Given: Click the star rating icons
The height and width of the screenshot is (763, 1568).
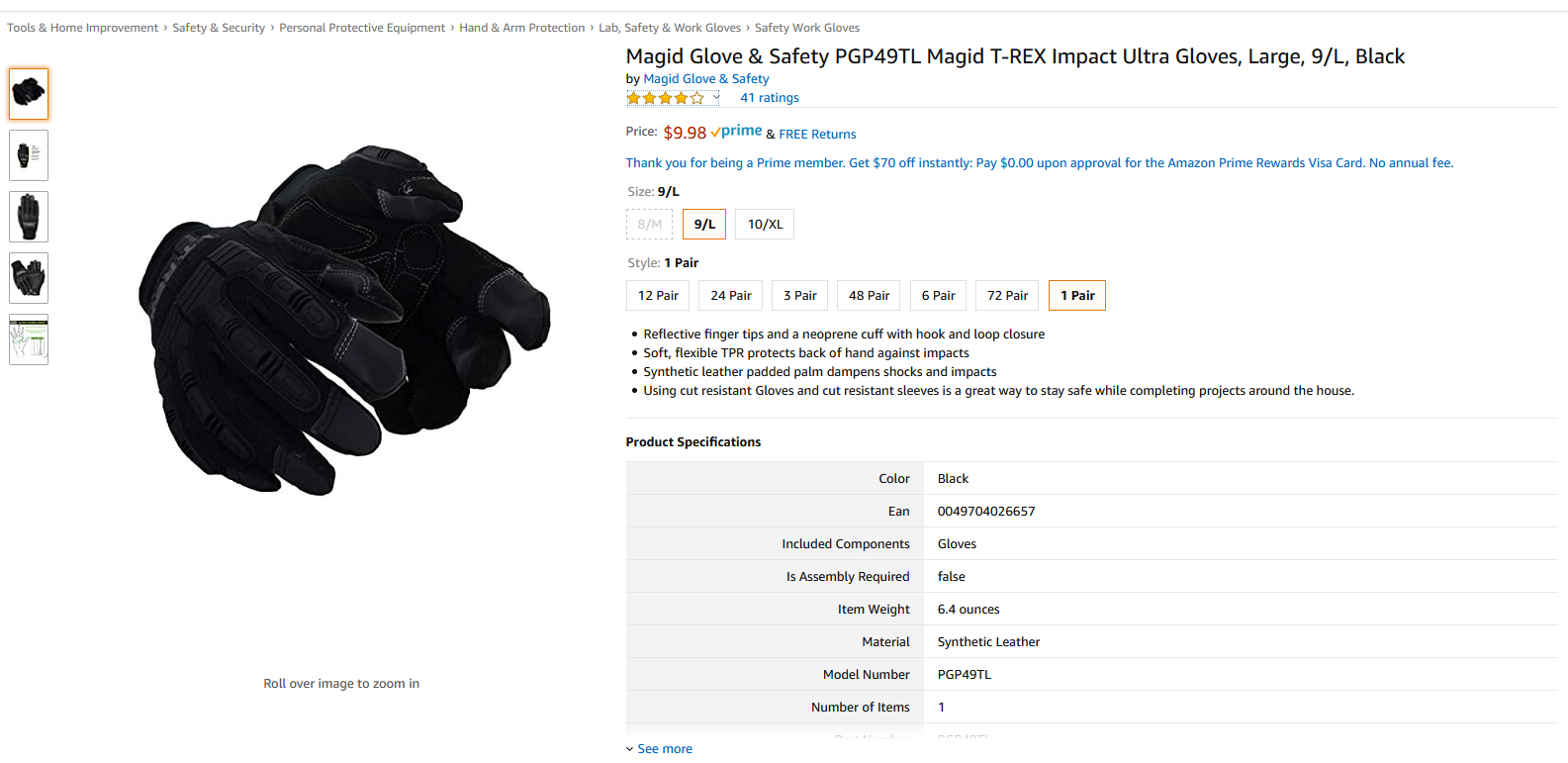Looking at the screenshot, I should click(666, 98).
